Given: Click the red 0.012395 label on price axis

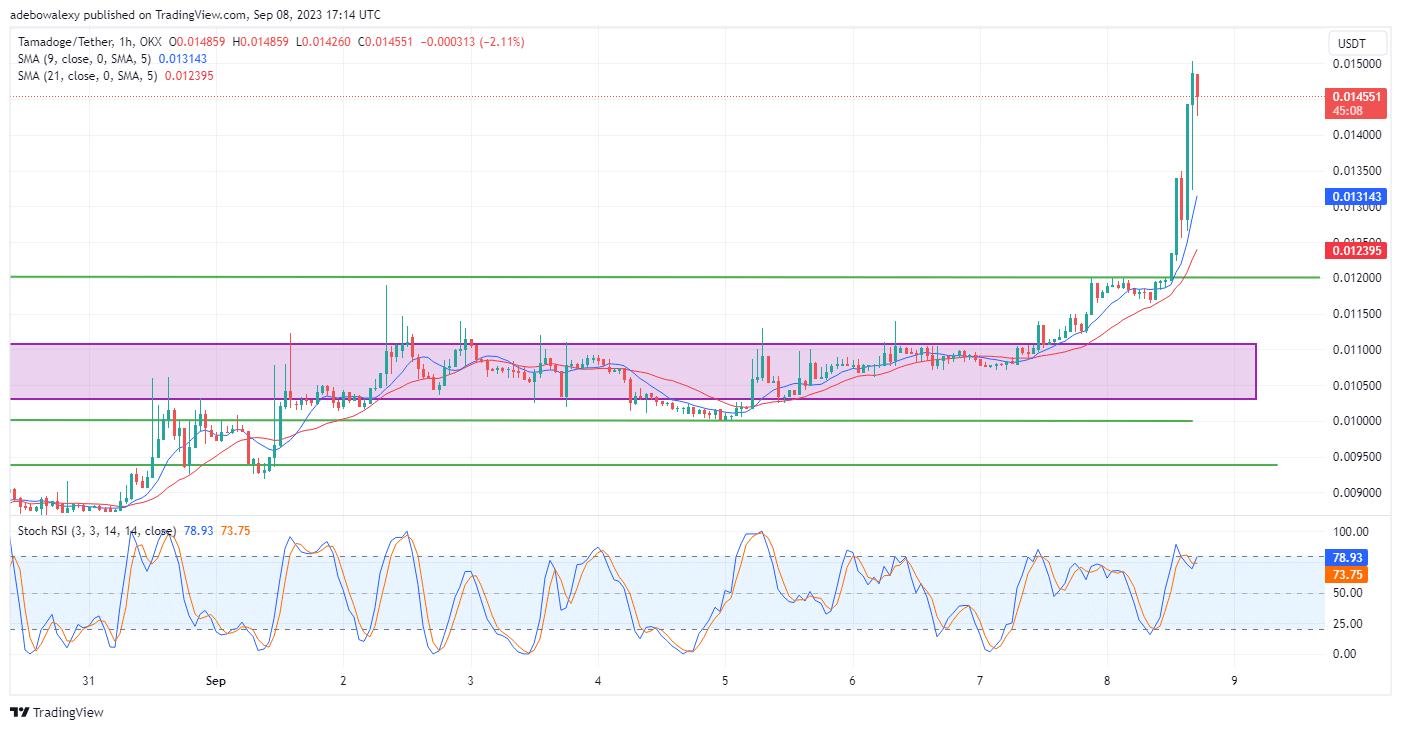Looking at the screenshot, I should 1355,250.
